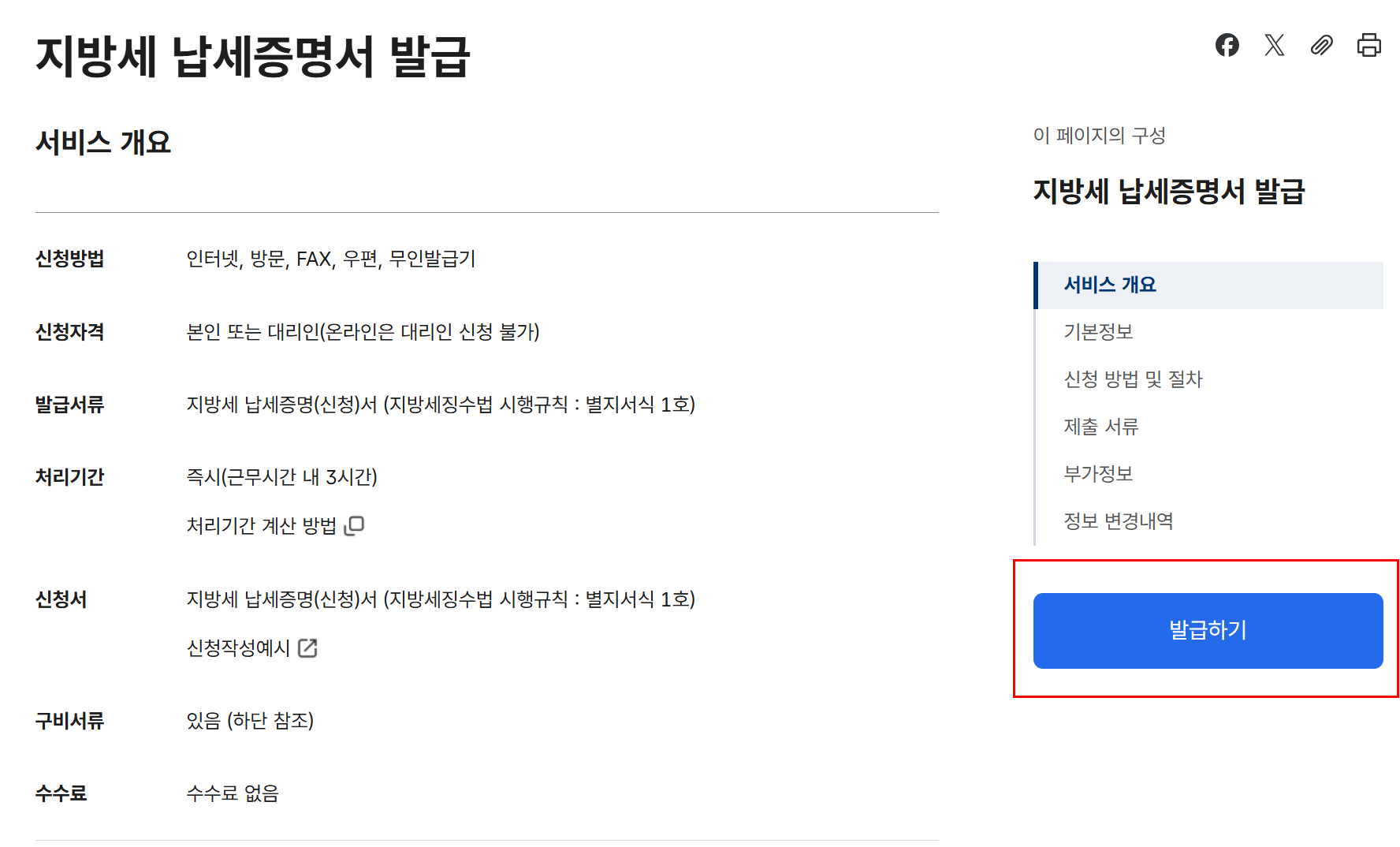Jump to 신청 방법 및 절차 section
The height and width of the screenshot is (847, 1400).
pos(1133,379)
